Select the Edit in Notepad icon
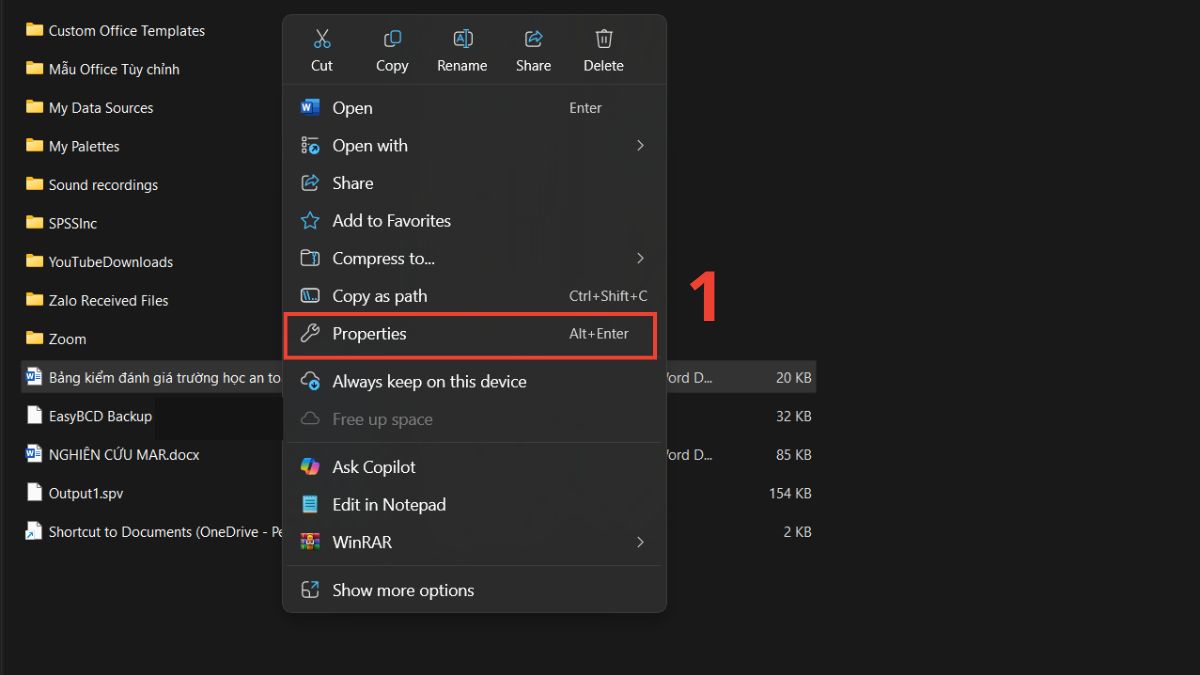 [x=311, y=504]
